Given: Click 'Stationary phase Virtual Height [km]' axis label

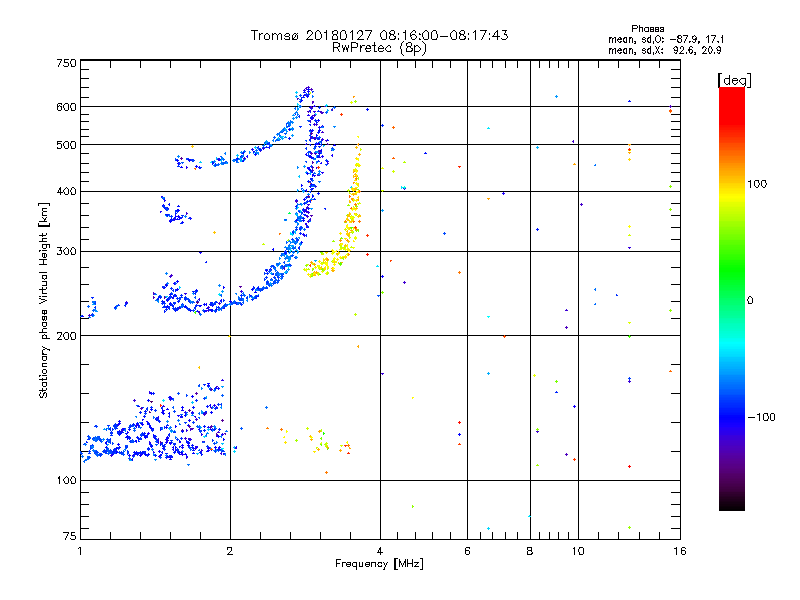Looking at the screenshot, I should pos(44,301).
